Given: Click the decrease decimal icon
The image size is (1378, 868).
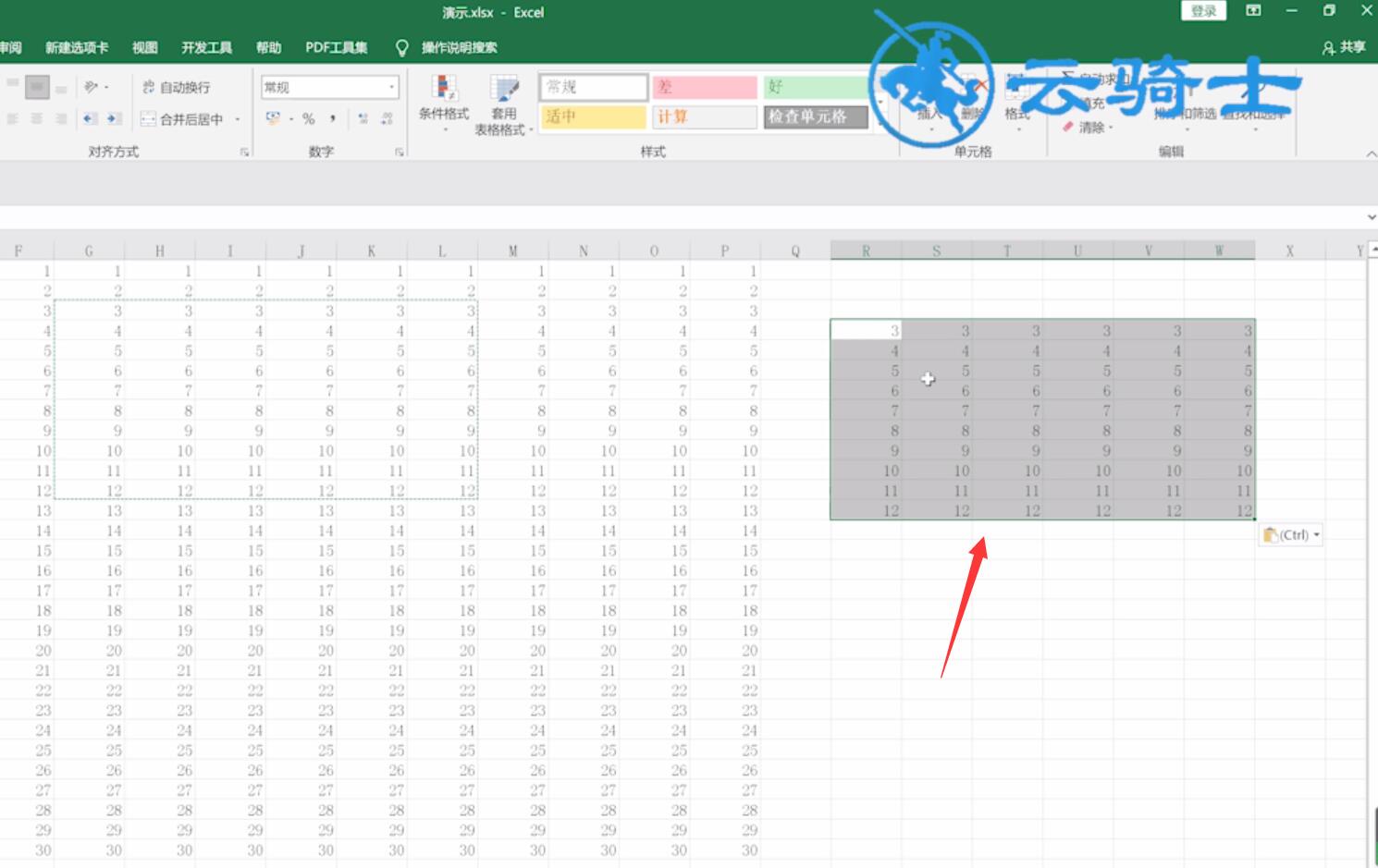Looking at the screenshot, I should (x=387, y=118).
